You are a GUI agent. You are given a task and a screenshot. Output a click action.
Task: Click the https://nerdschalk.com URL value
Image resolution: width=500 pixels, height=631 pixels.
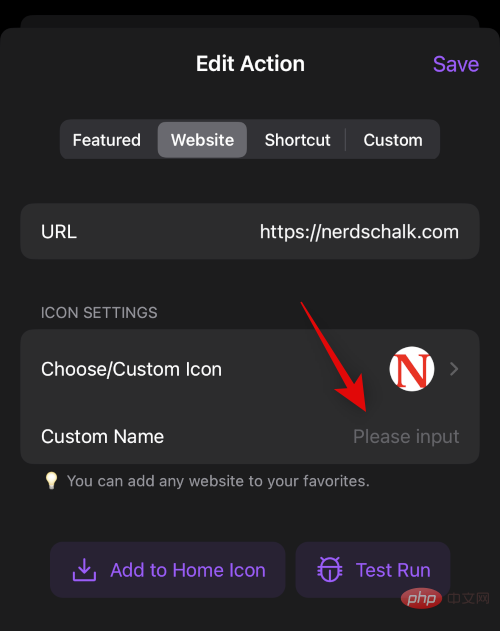pos(359,232)
